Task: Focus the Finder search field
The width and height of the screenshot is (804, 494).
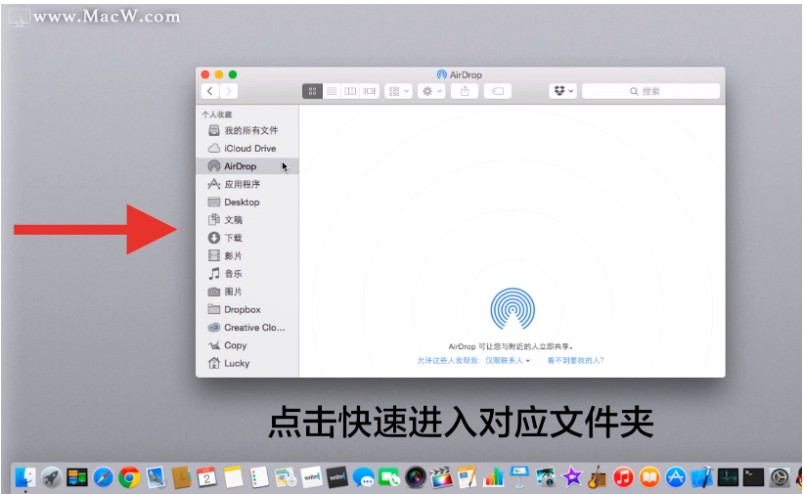Action: [x=651, y=91]
